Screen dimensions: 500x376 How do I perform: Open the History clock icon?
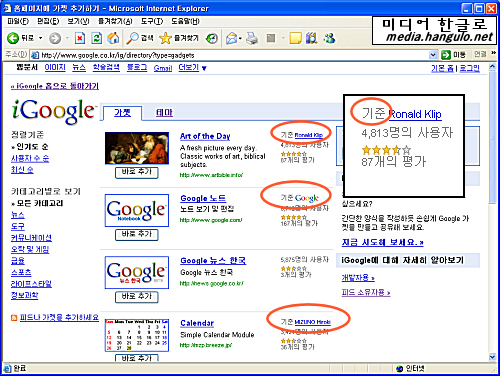[212, 39]
